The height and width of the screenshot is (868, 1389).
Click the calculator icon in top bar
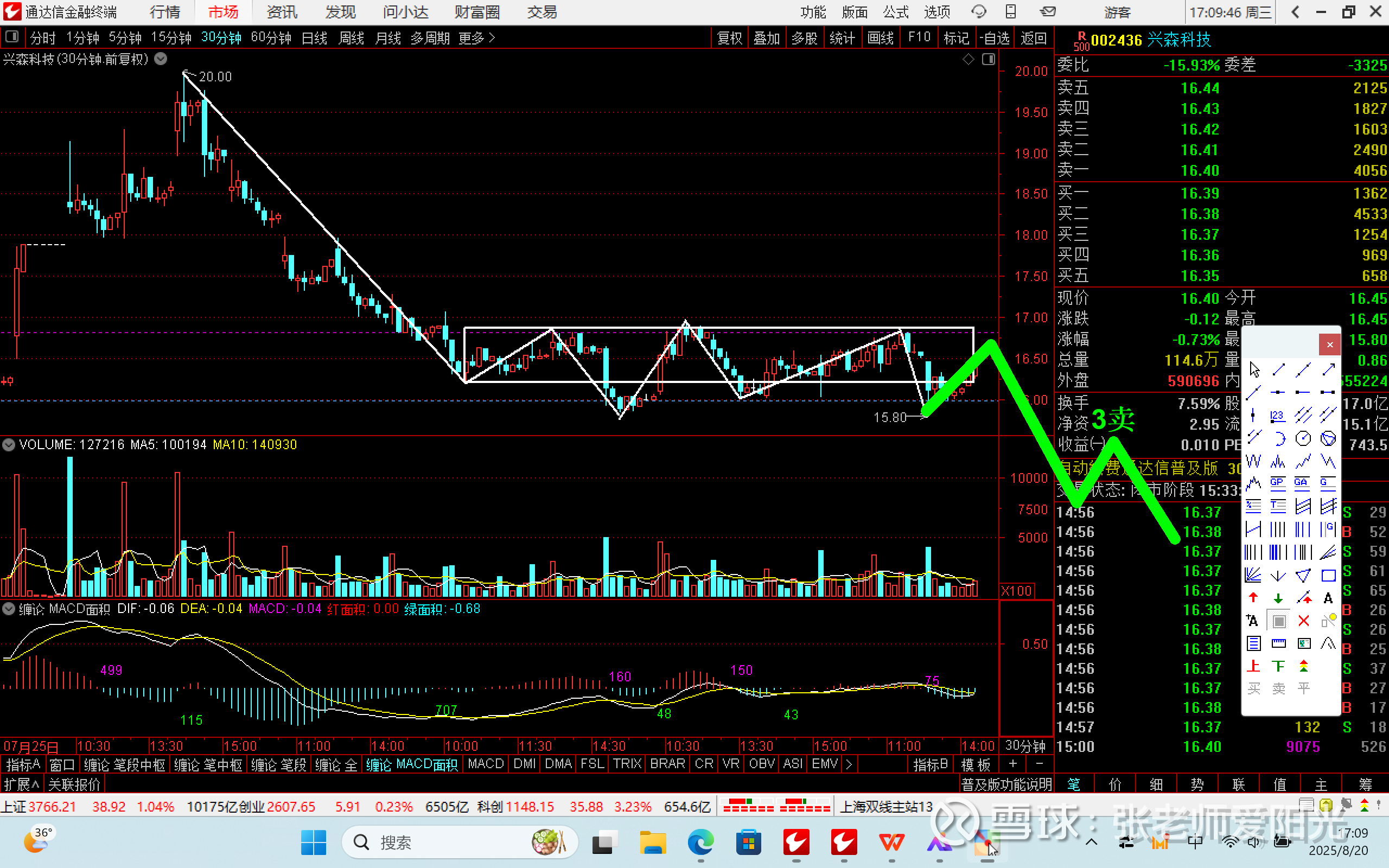[1011, 11]
